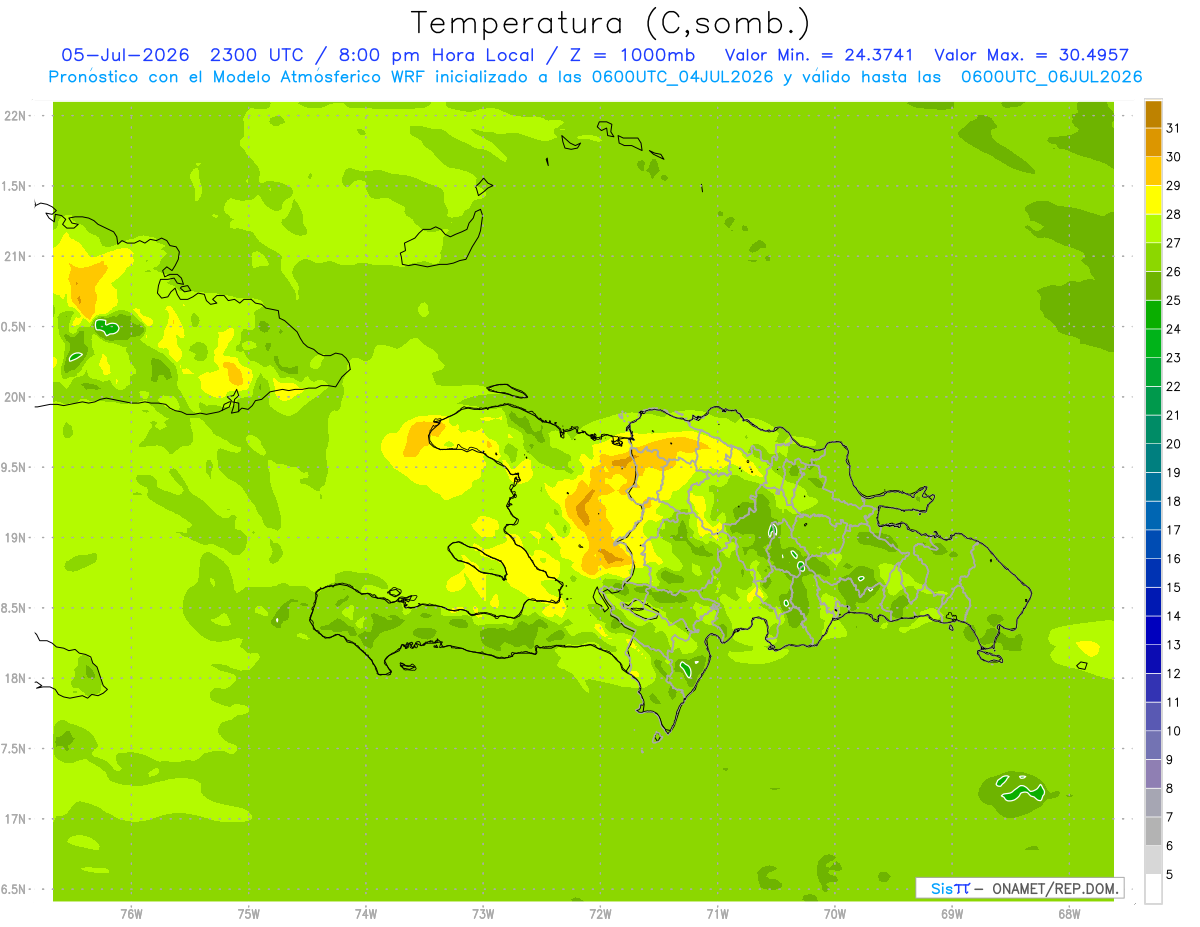Select the 'Z = 1000mb' level text
1200x927 pixels.
630,55
